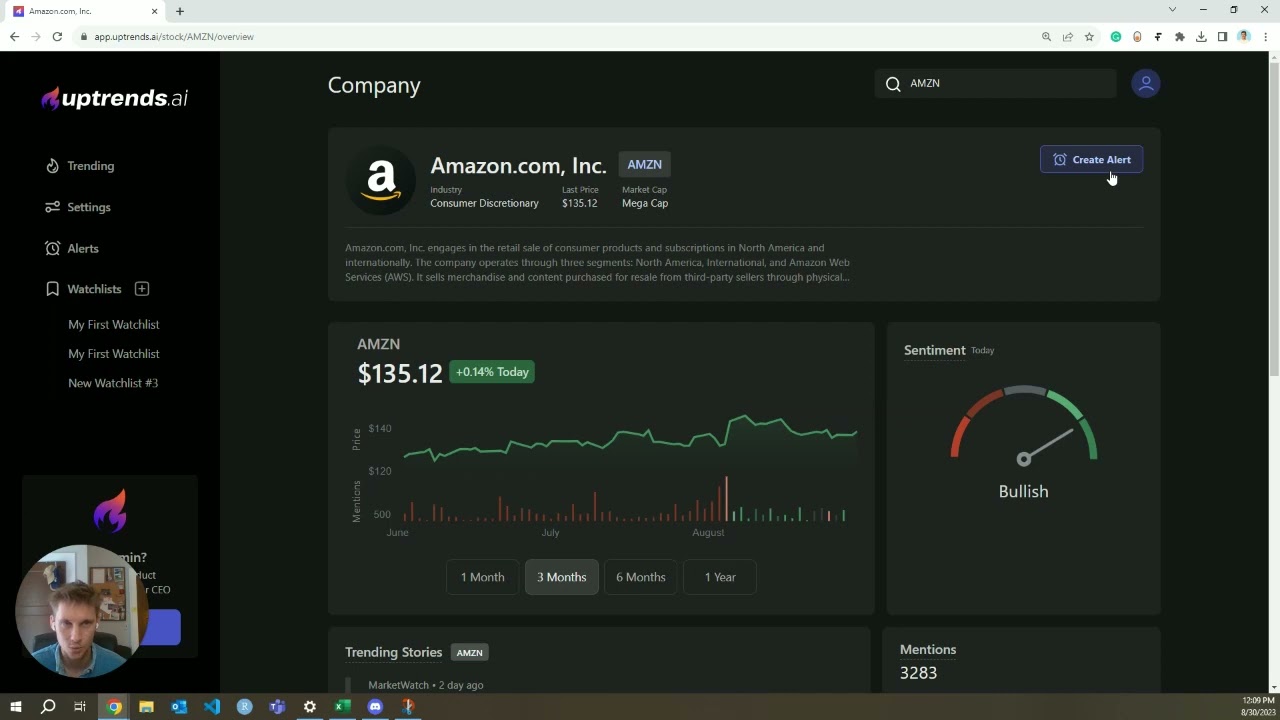Open the Chrome three-dot menu
1280x720 pixels.
click(x=1264, y=37)
